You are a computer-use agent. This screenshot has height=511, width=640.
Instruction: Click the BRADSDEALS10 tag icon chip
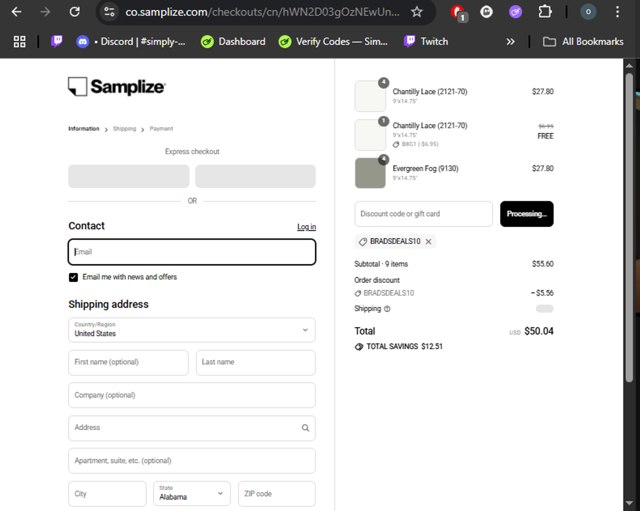point(362,242)
